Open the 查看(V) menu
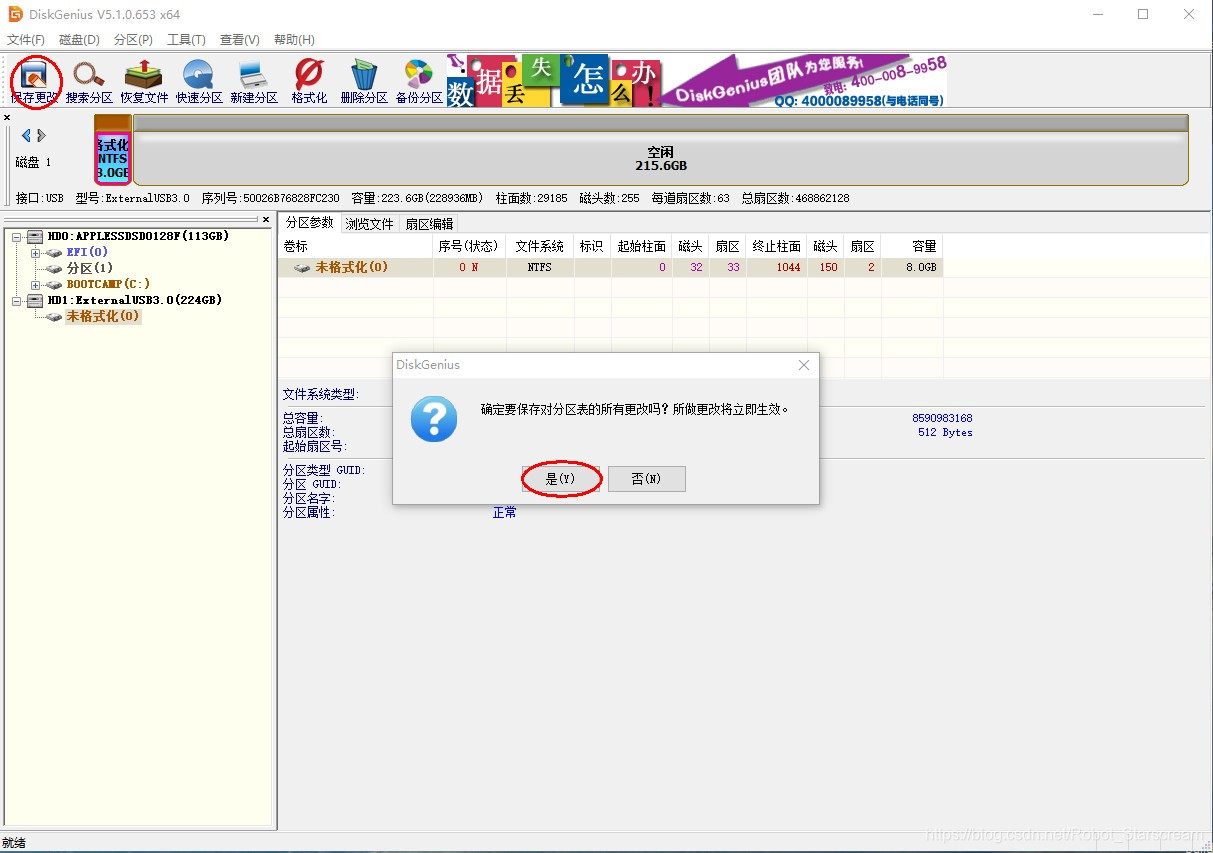 point(239,40)
